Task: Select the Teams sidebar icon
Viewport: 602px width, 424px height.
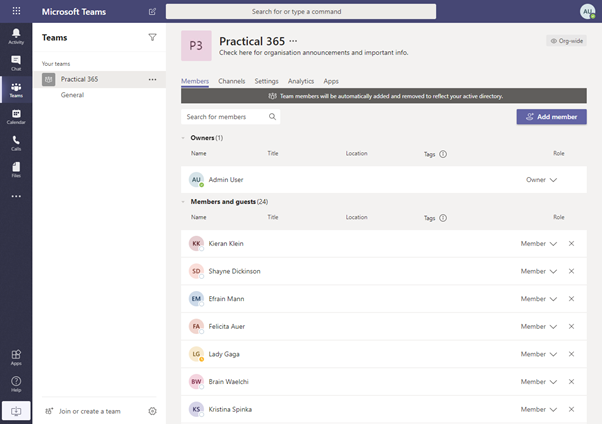Action: (16, 90)
